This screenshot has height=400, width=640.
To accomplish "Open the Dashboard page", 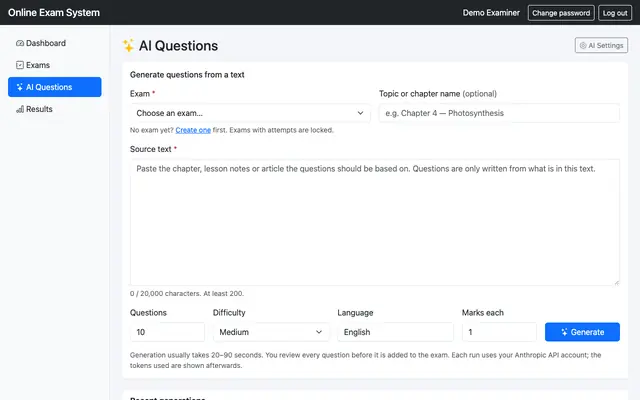I will (x=55, y=43).
